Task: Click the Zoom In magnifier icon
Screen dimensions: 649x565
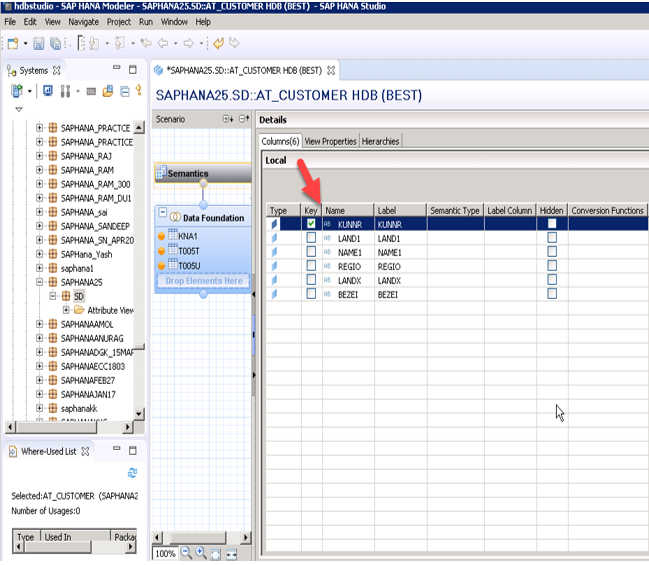Action: point(201,553)
